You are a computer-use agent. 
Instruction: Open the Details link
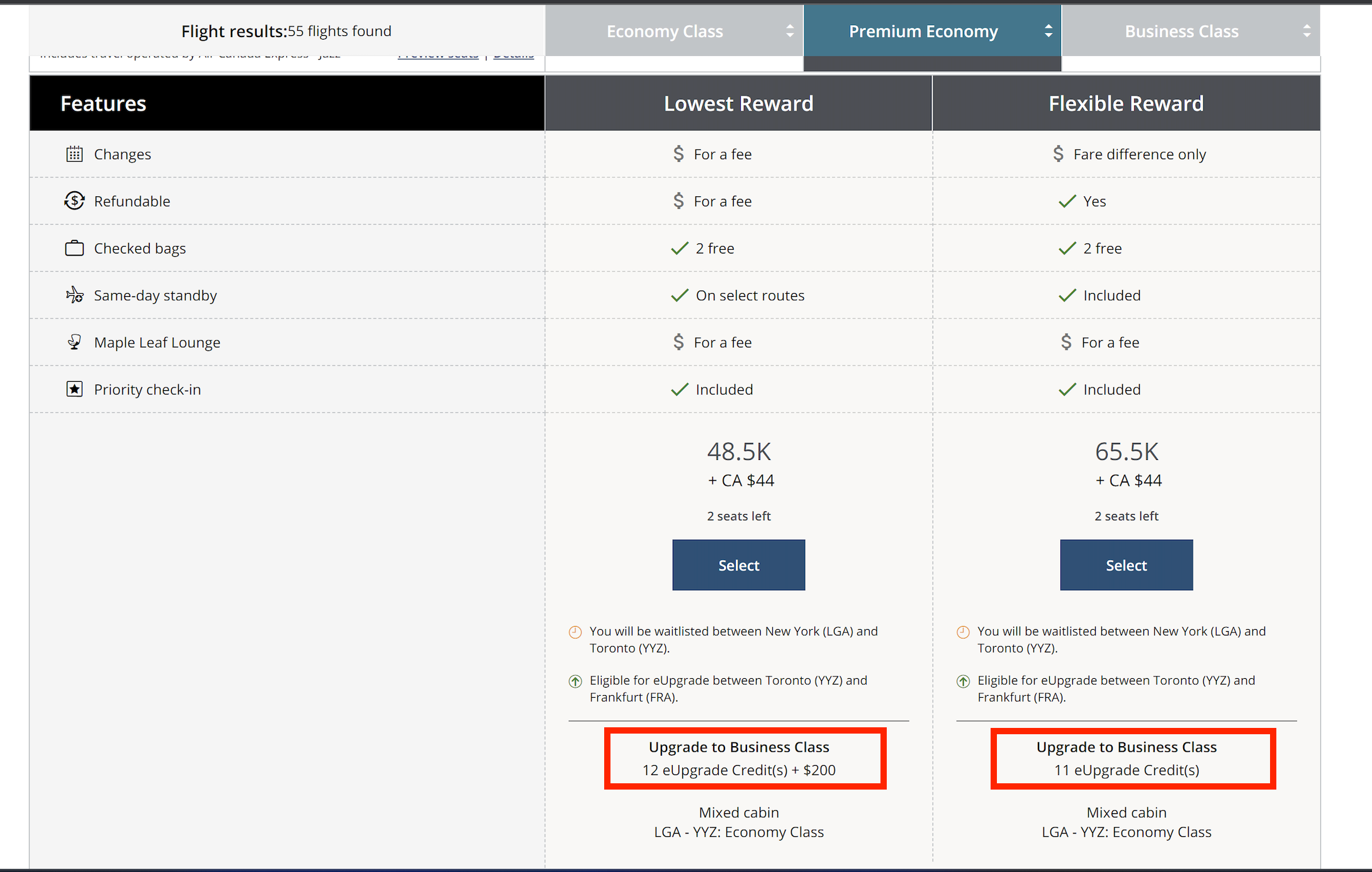(514, 57)
